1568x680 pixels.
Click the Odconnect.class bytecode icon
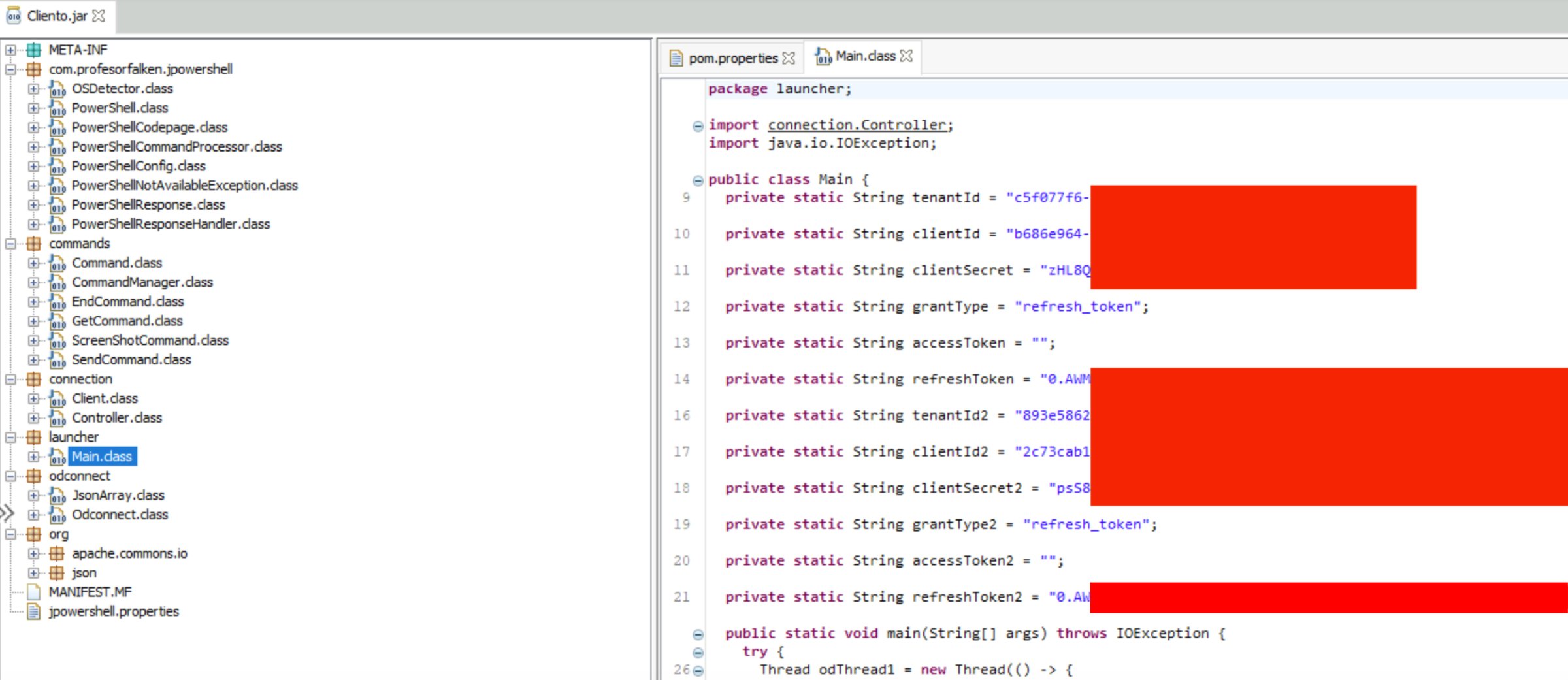[x=57, y=516]
